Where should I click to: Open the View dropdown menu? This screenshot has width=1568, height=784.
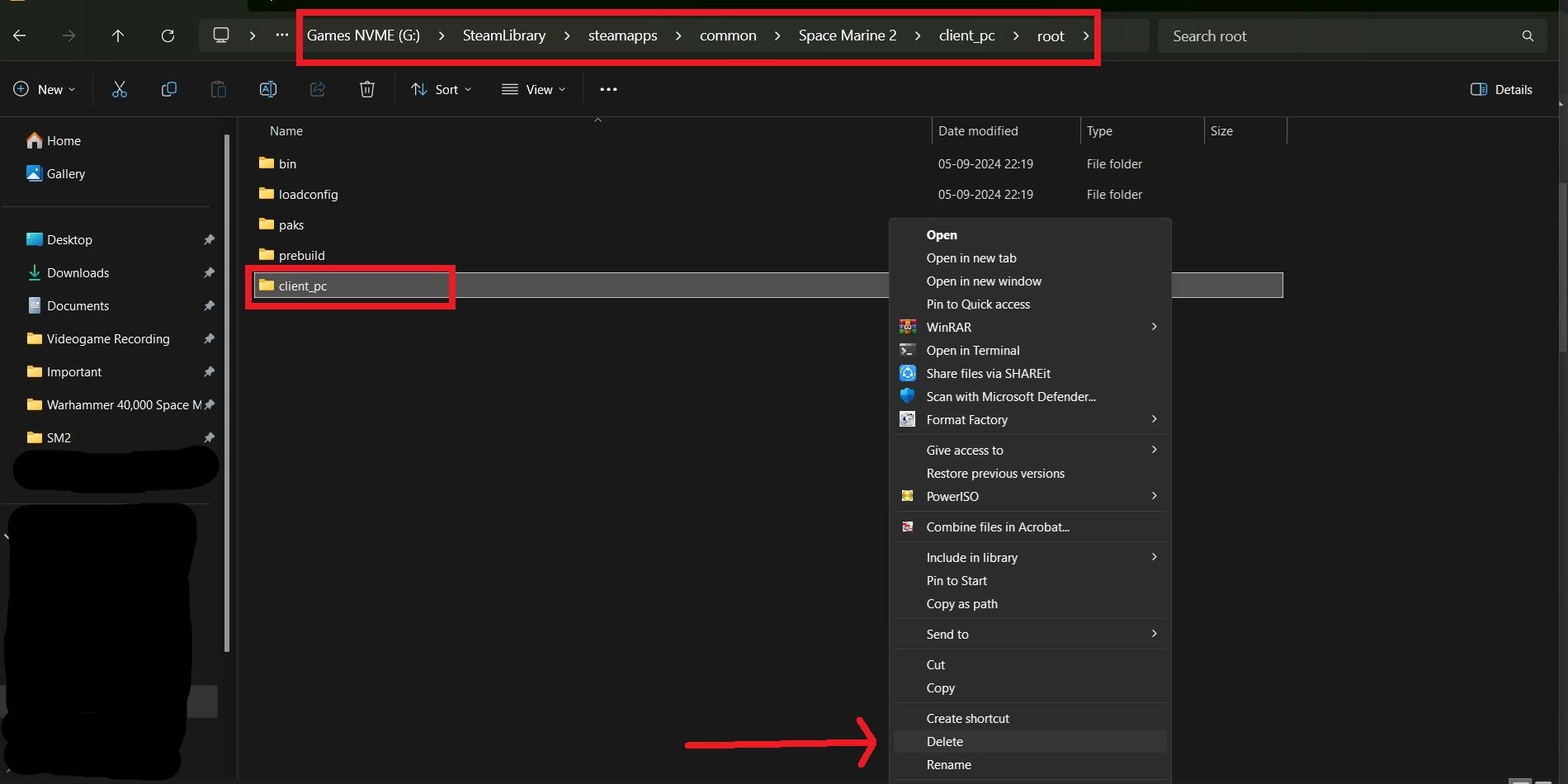533,89
